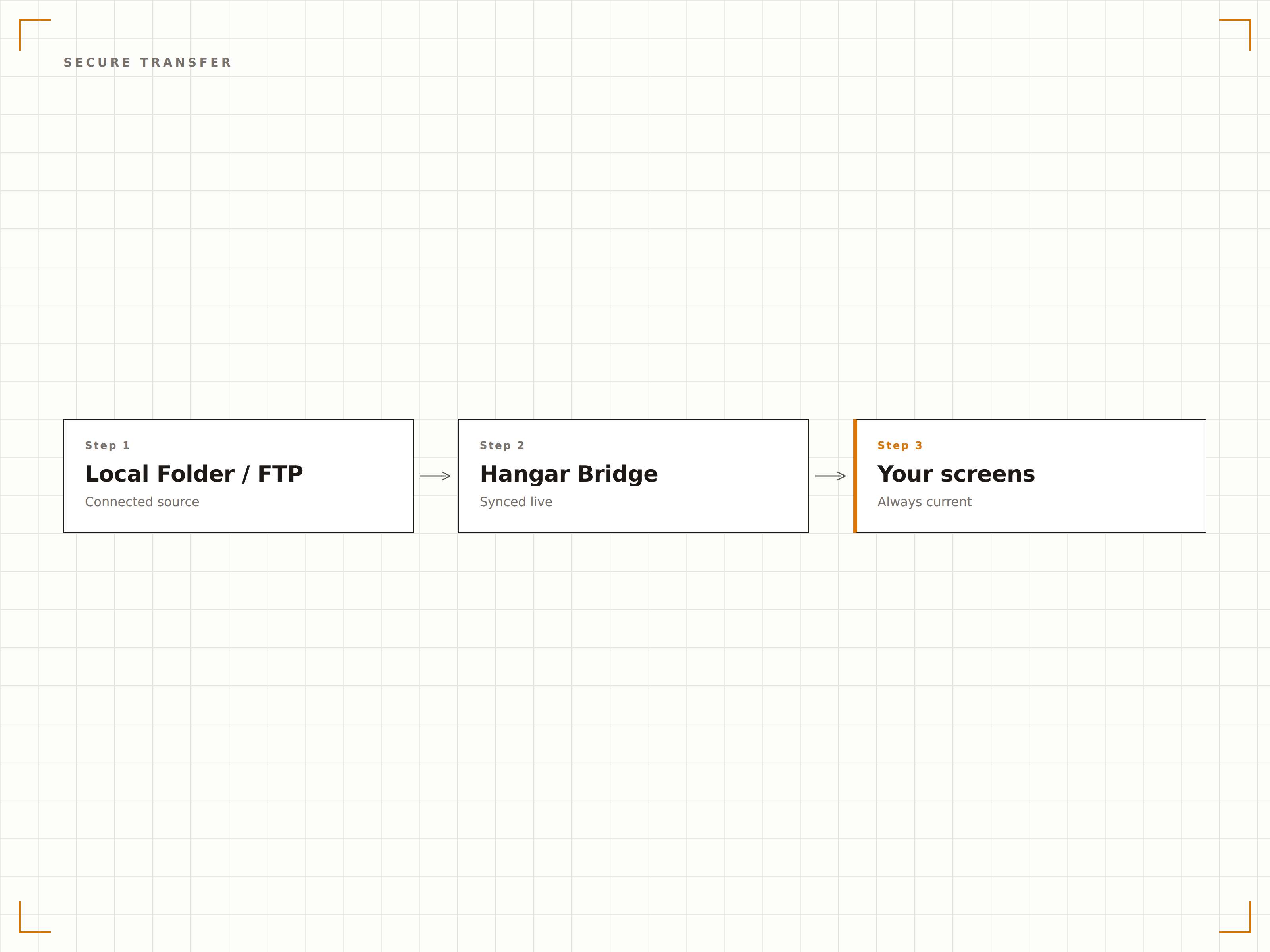
Task: Click the Your screens title text
Action: tap(956, 474)
